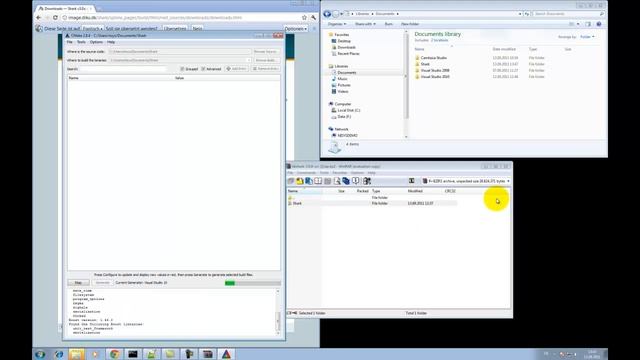This screenshot has height=360, width=640.
Task: Click the CMake output log scrollbar
Action: tap(278, 312)
